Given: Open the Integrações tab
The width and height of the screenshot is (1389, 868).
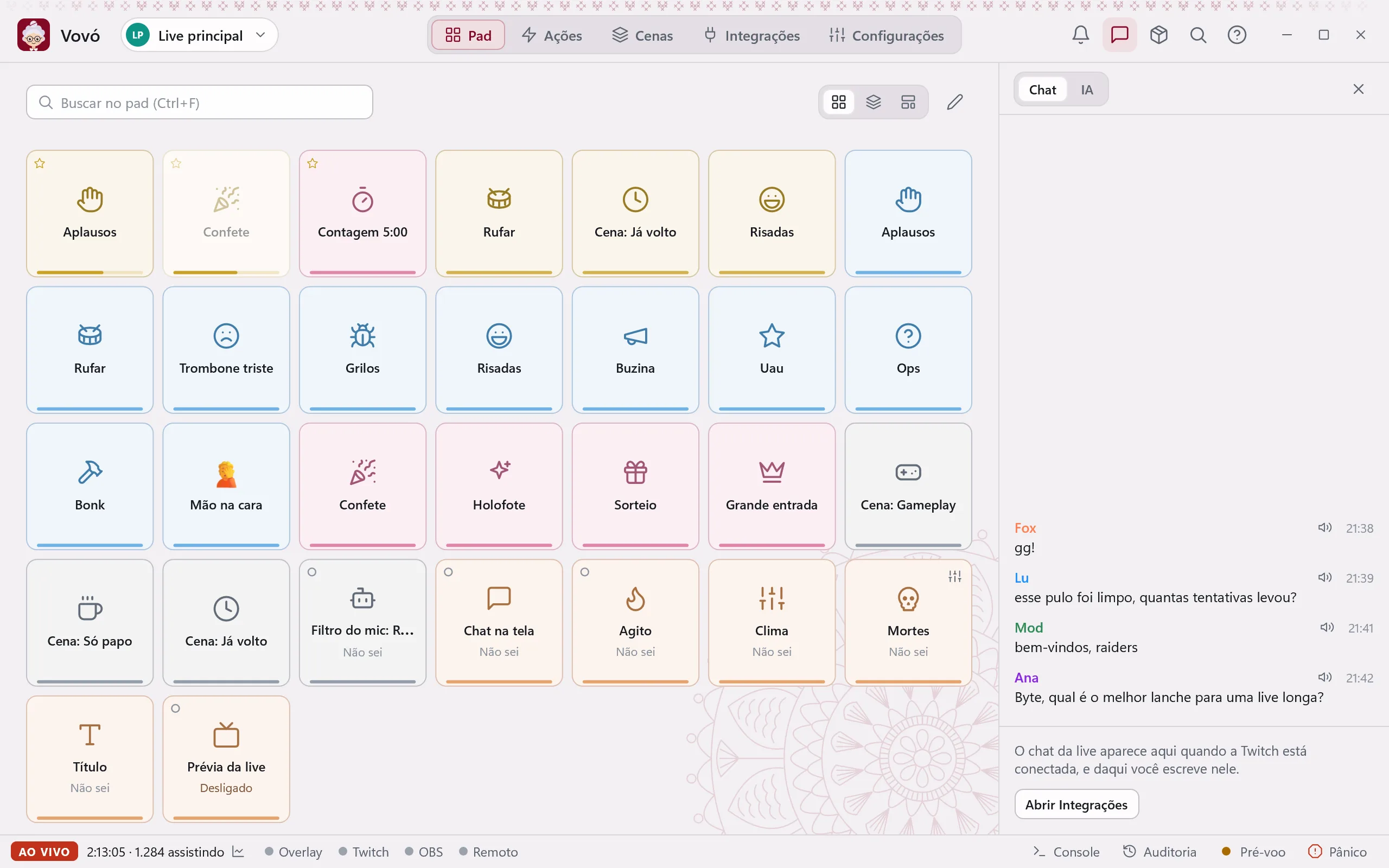Looking at the screenshot, I should (751, 36).
